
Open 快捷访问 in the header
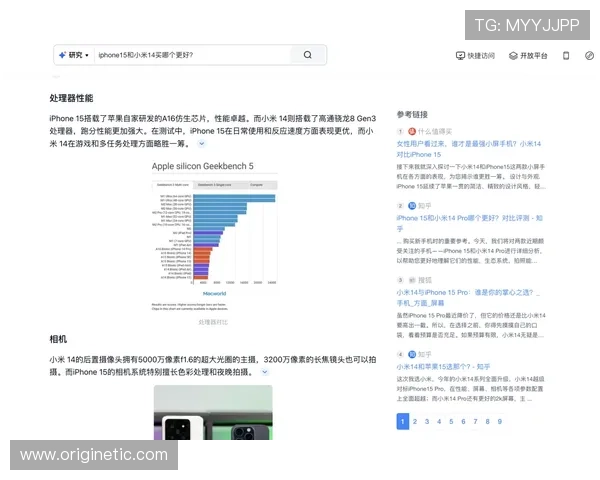click(x=475, y=56)
